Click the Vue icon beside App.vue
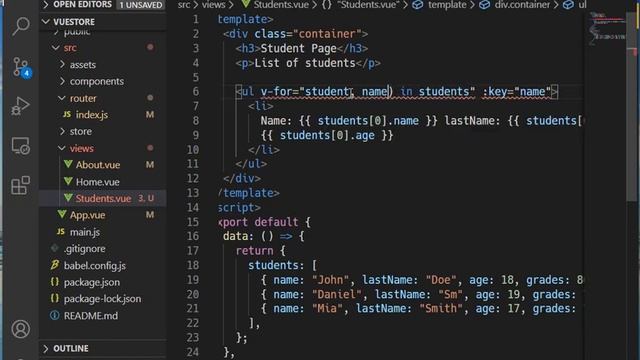 click(62, 214)
